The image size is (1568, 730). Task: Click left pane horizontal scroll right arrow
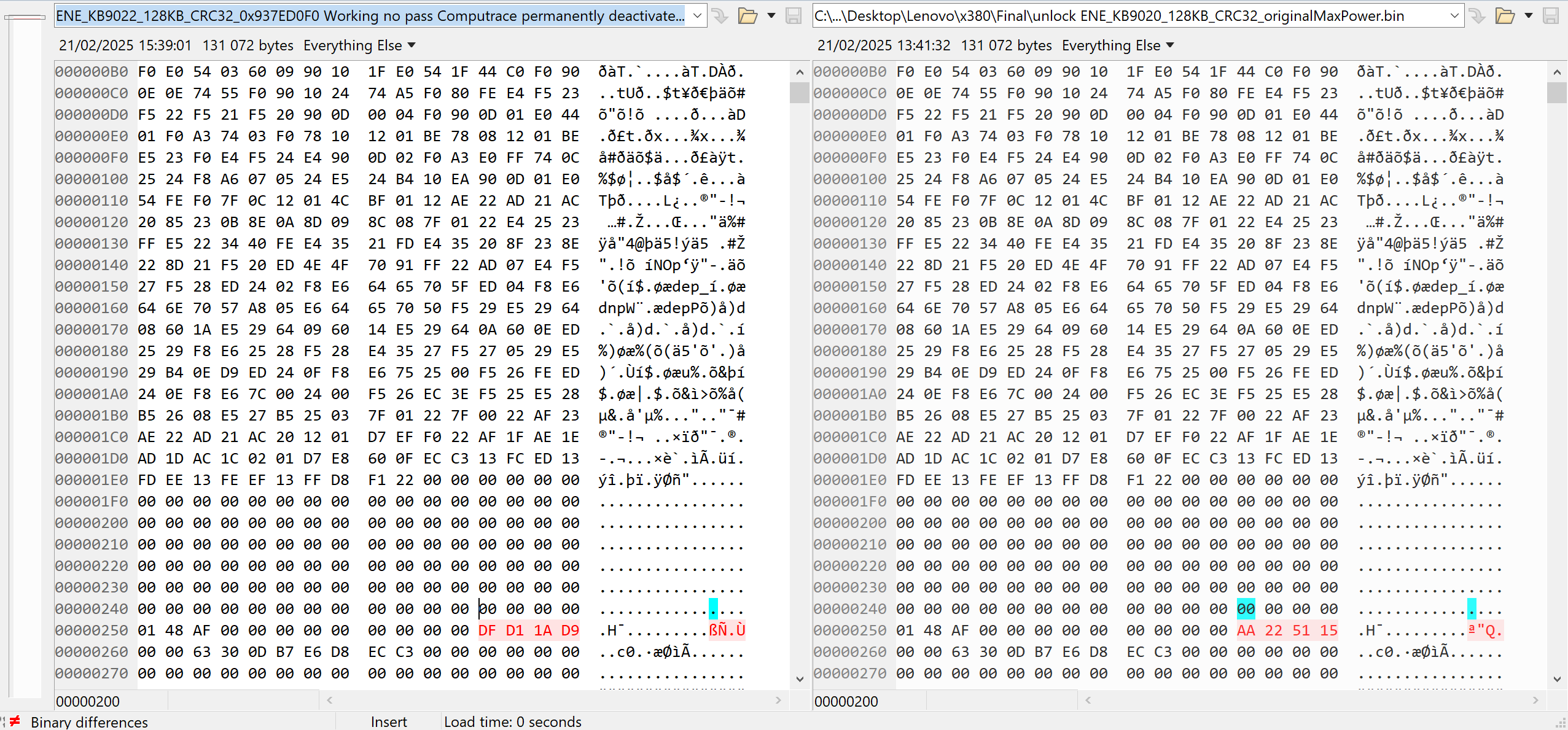click(x=778, y=700)
